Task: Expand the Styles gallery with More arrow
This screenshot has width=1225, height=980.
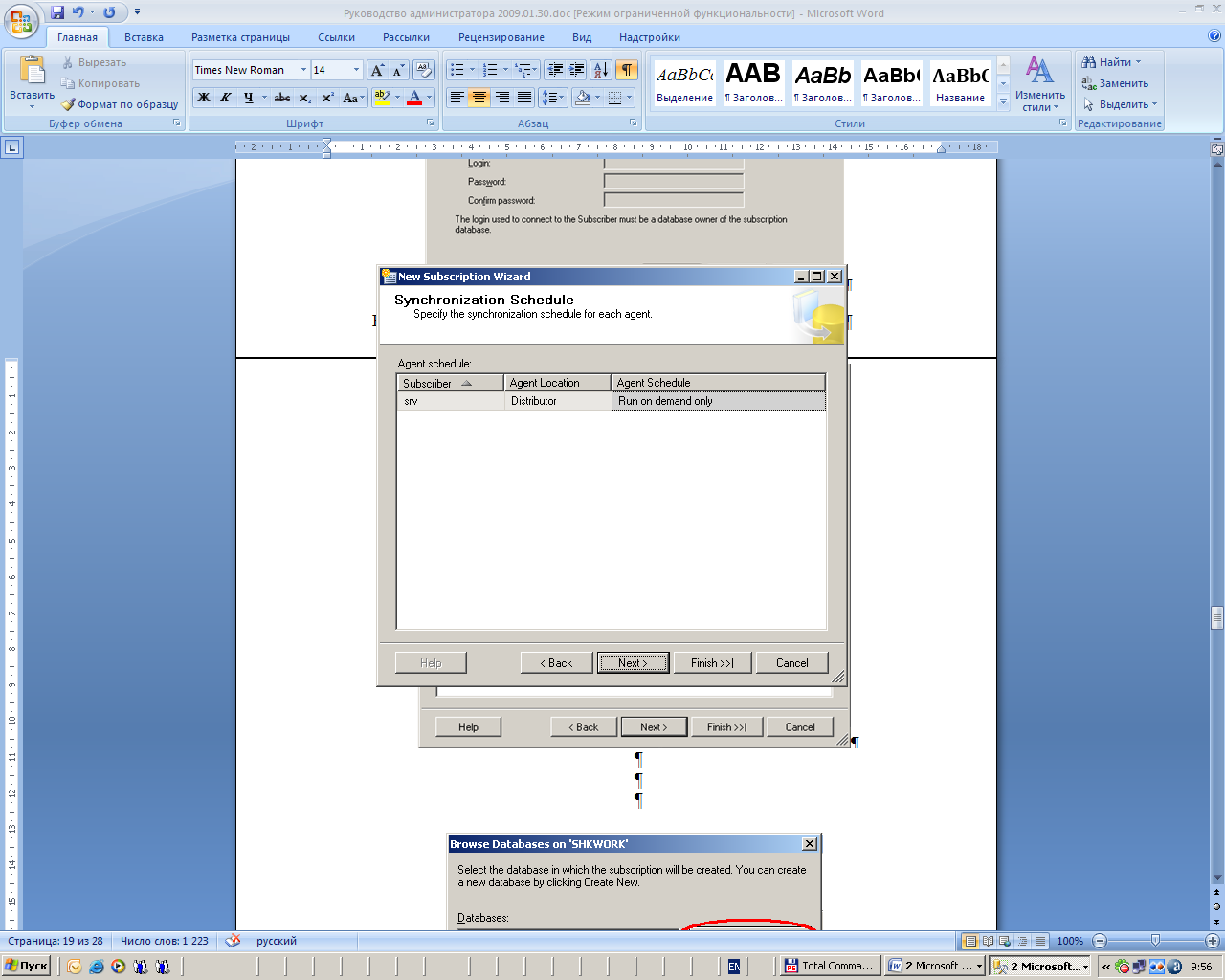Action: pyautogui.click(x=1003, y=101)
